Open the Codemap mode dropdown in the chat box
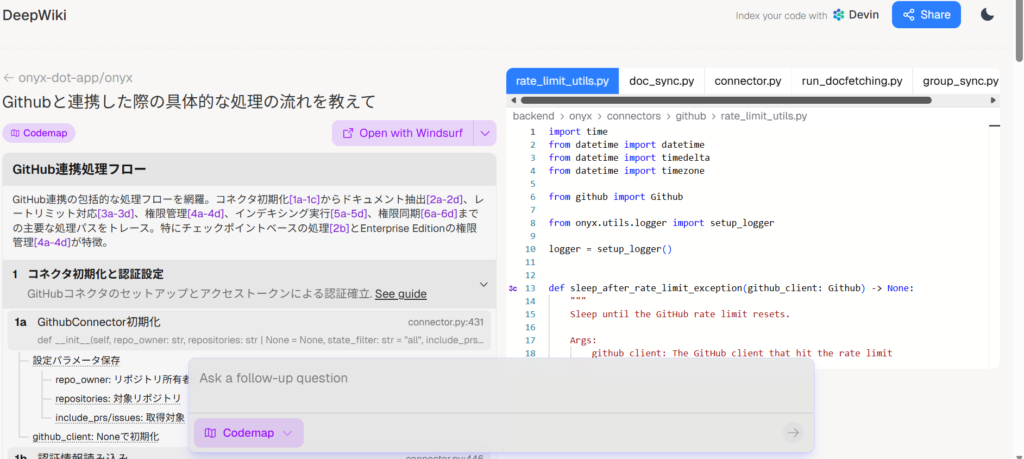This screenshot has height=459, width=1024. pos(249,433)
